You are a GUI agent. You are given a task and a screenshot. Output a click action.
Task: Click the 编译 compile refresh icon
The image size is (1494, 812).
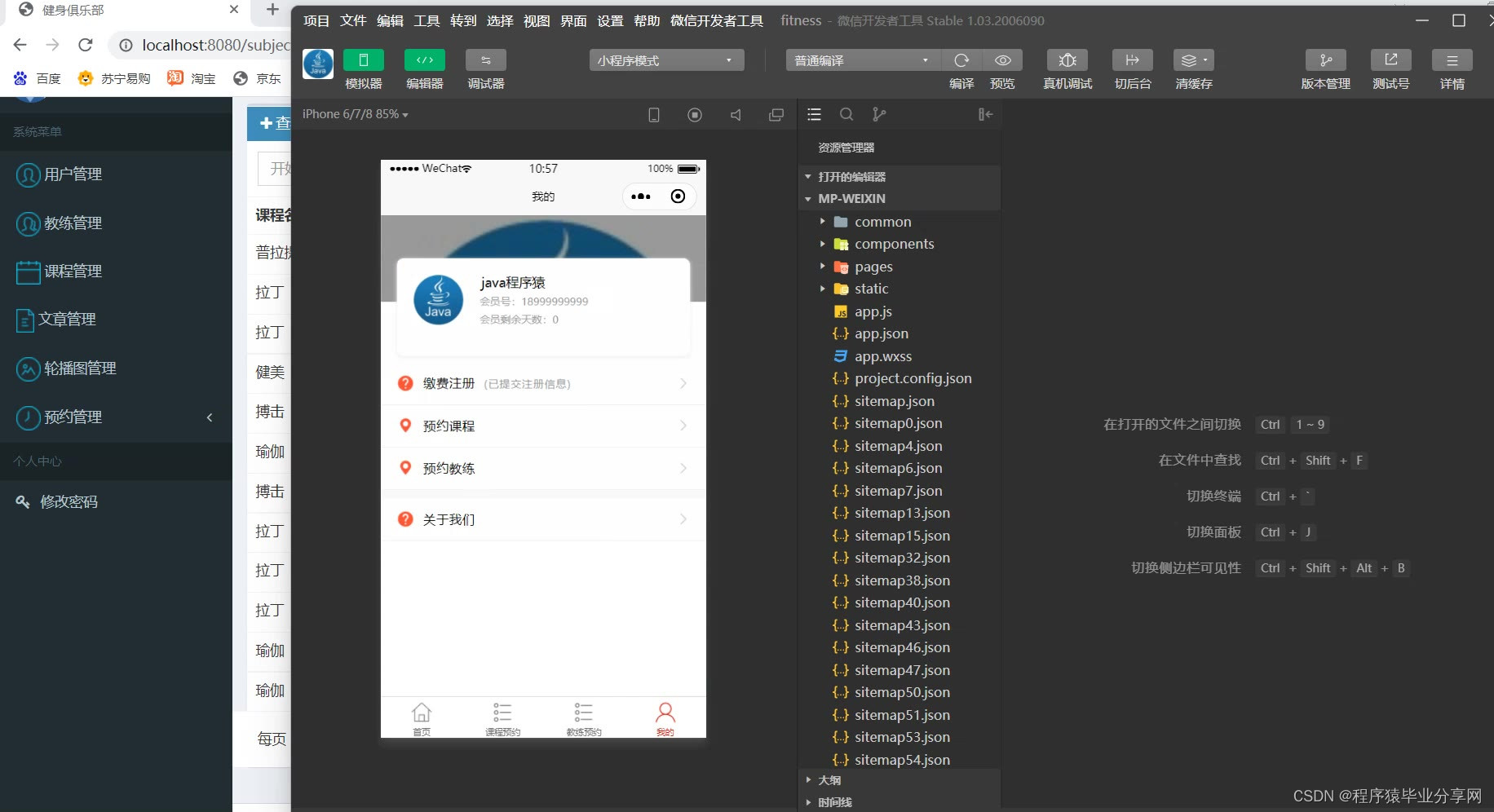(x=961, y=60)
